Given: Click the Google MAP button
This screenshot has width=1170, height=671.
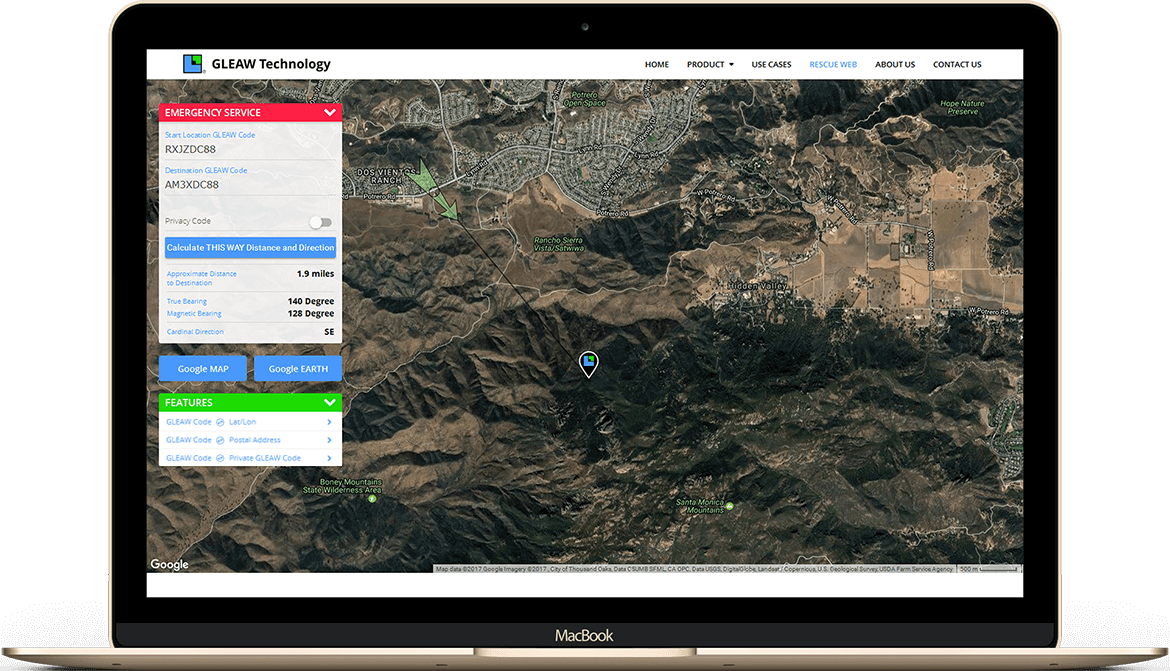Looking at the screenshot, I should [x=203, y=369].
